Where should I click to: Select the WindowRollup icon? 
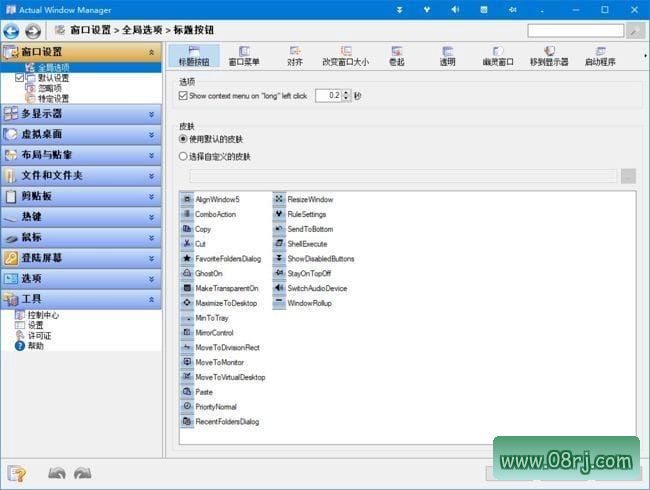279,303
